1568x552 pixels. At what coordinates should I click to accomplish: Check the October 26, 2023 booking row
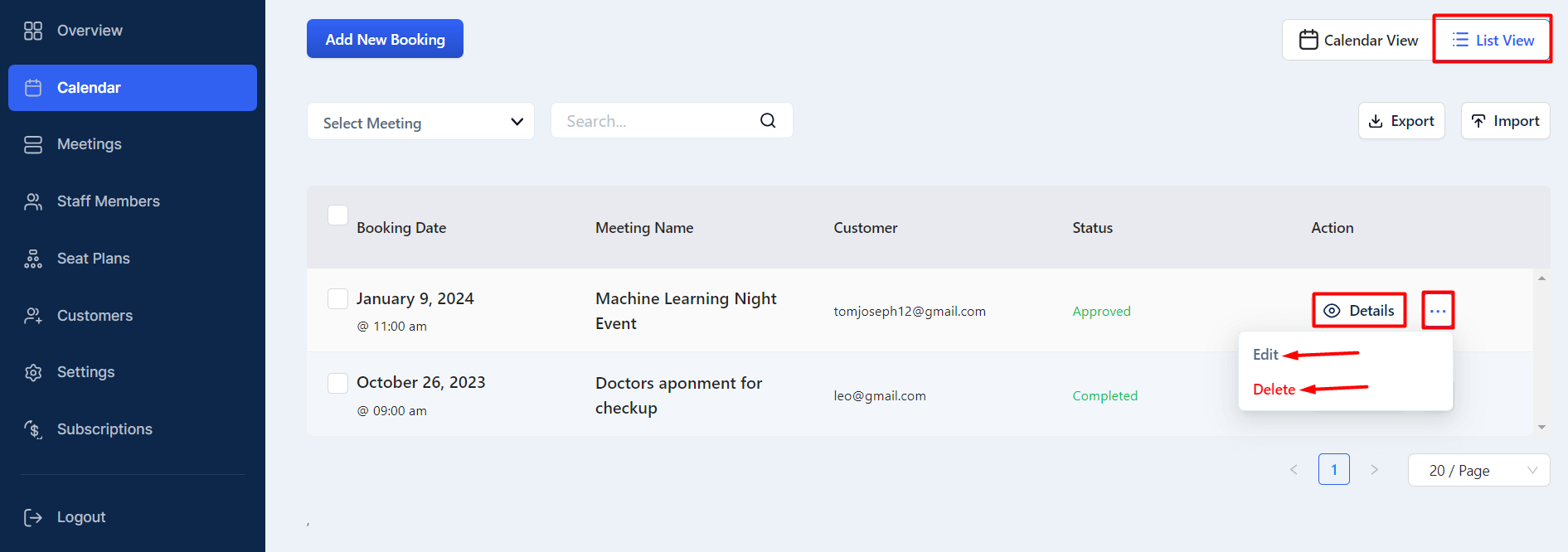(337, 382)
